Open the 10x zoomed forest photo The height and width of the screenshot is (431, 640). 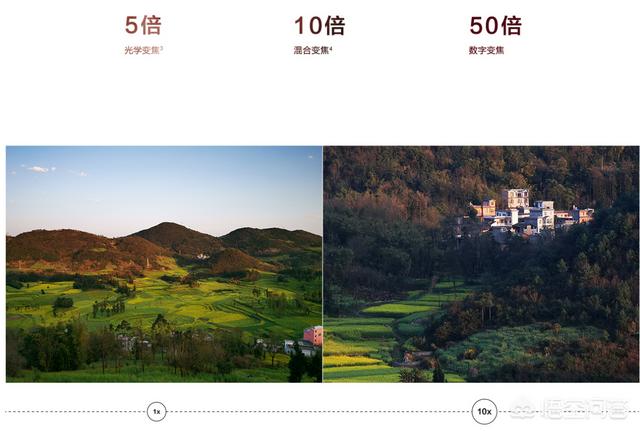coord(481,264)
